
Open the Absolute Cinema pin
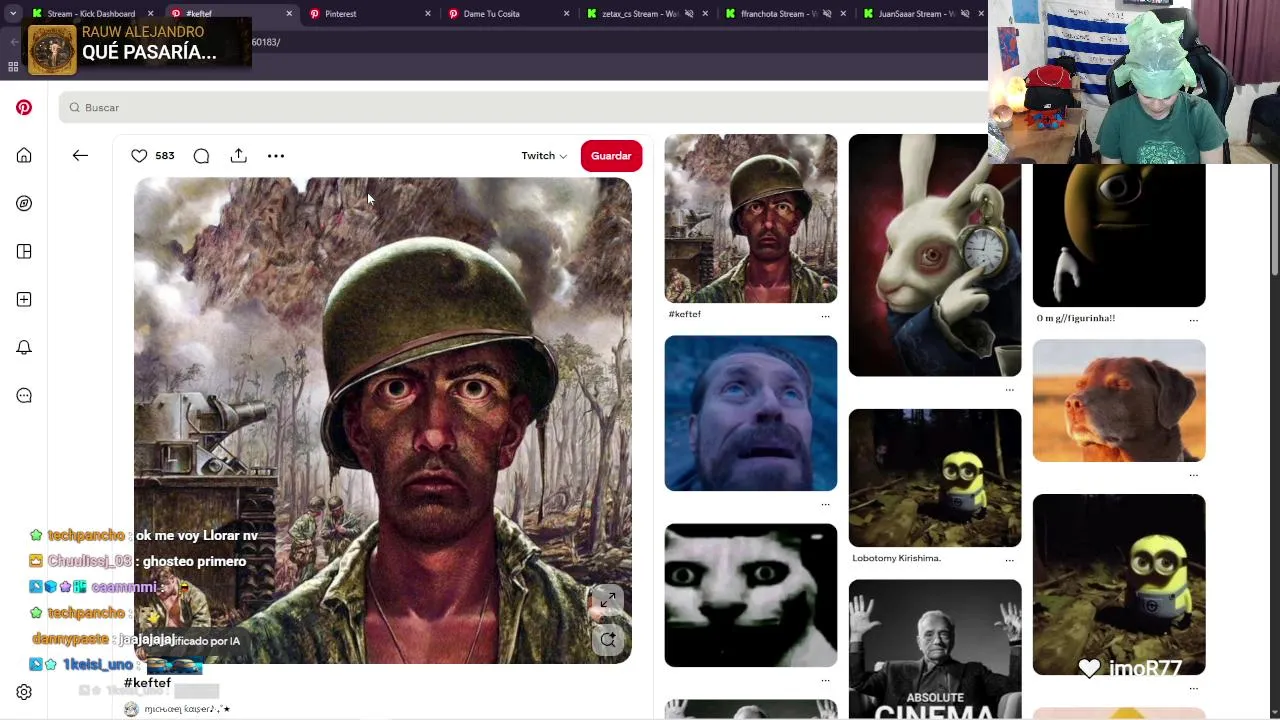coord(935,649)
